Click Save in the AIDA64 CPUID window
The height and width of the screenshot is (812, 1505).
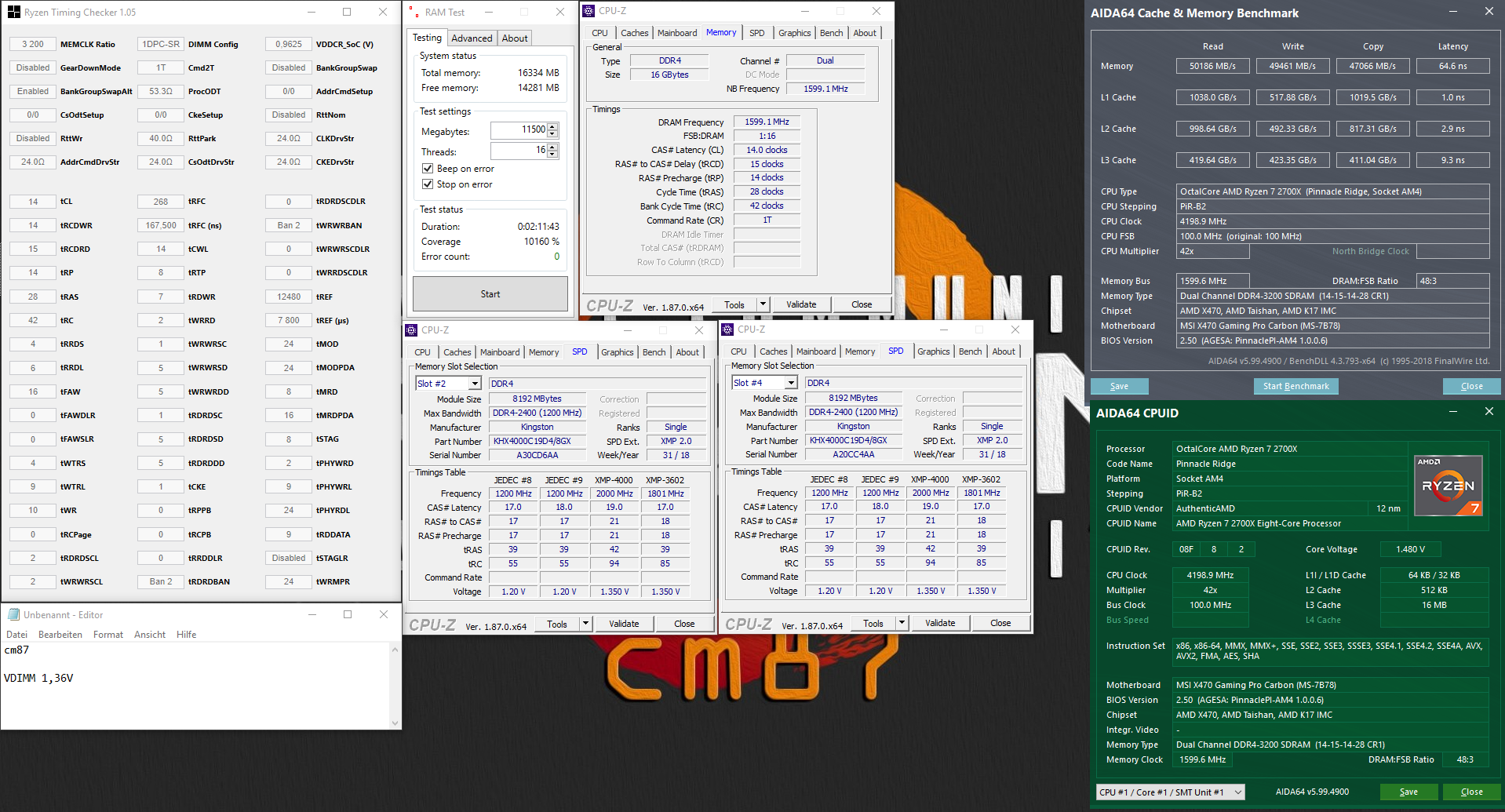click(x=1408, y=792)
